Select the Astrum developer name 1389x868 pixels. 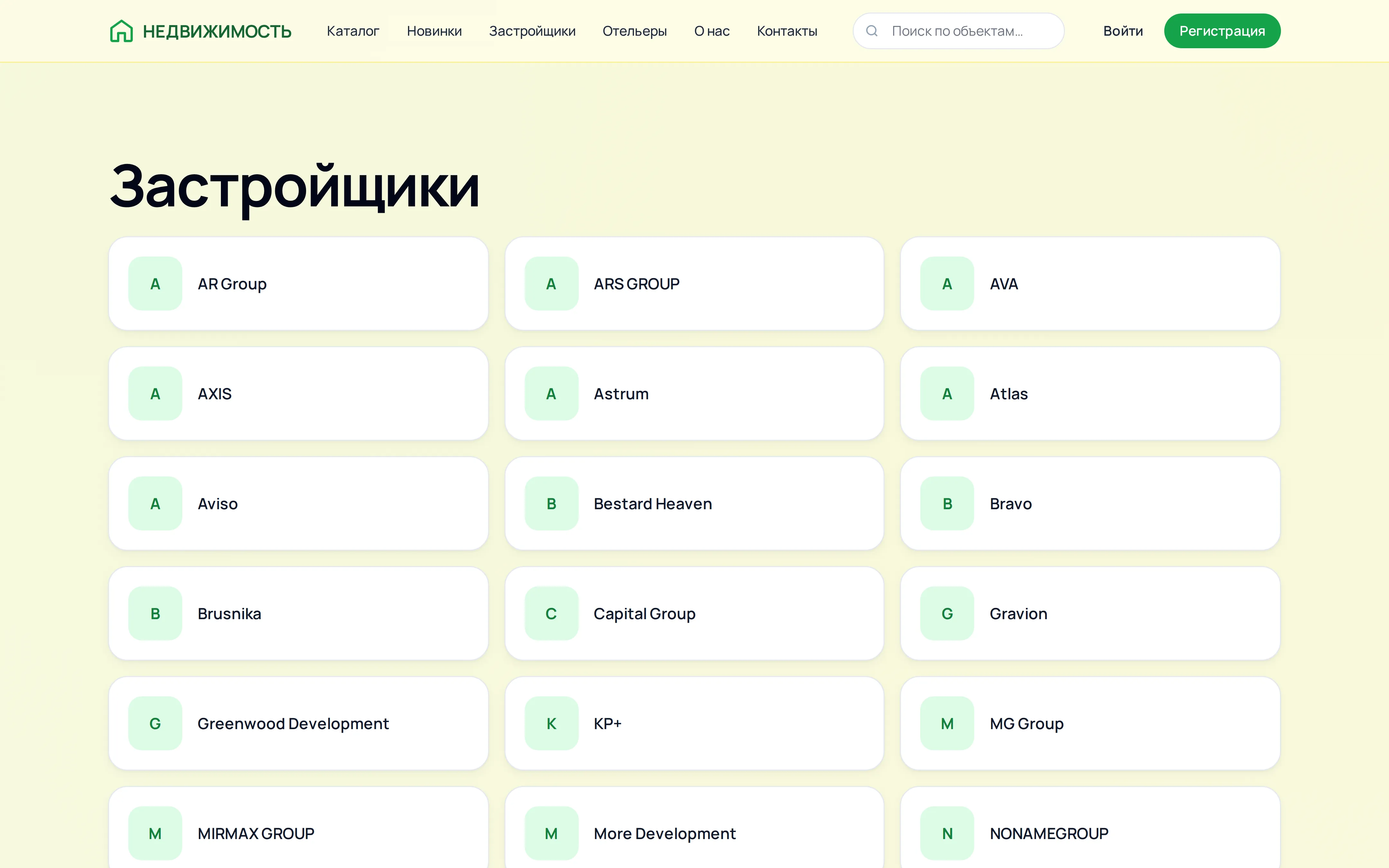point(621,394)
